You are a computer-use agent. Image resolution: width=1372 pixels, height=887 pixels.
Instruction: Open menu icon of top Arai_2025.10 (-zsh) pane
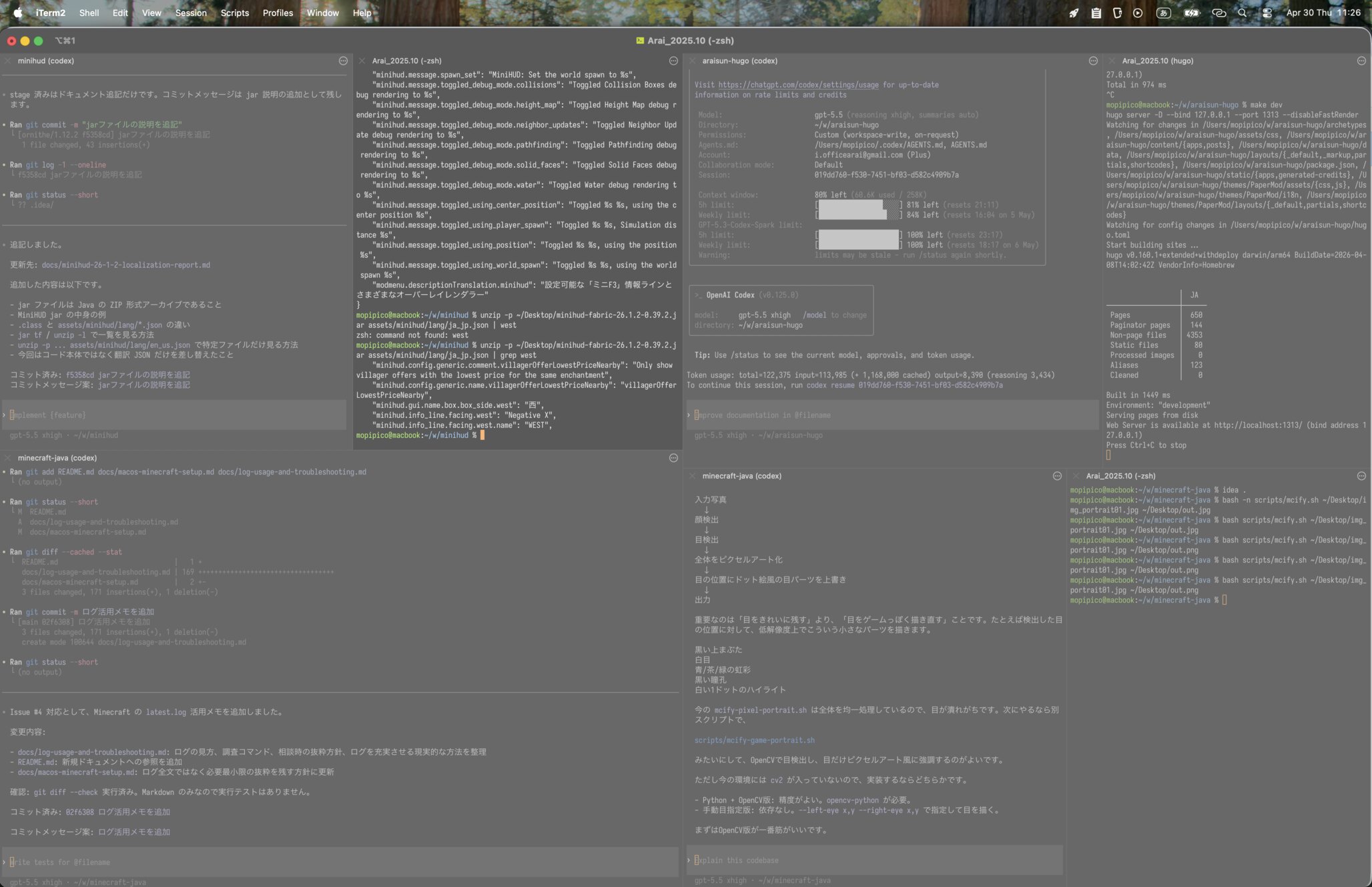673,61
